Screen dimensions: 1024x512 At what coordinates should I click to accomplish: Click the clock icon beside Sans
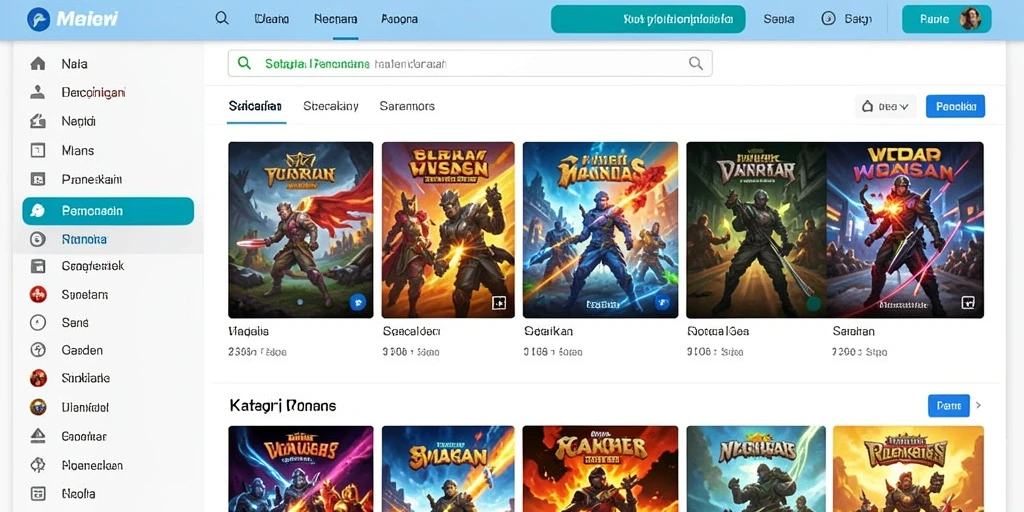38,322
